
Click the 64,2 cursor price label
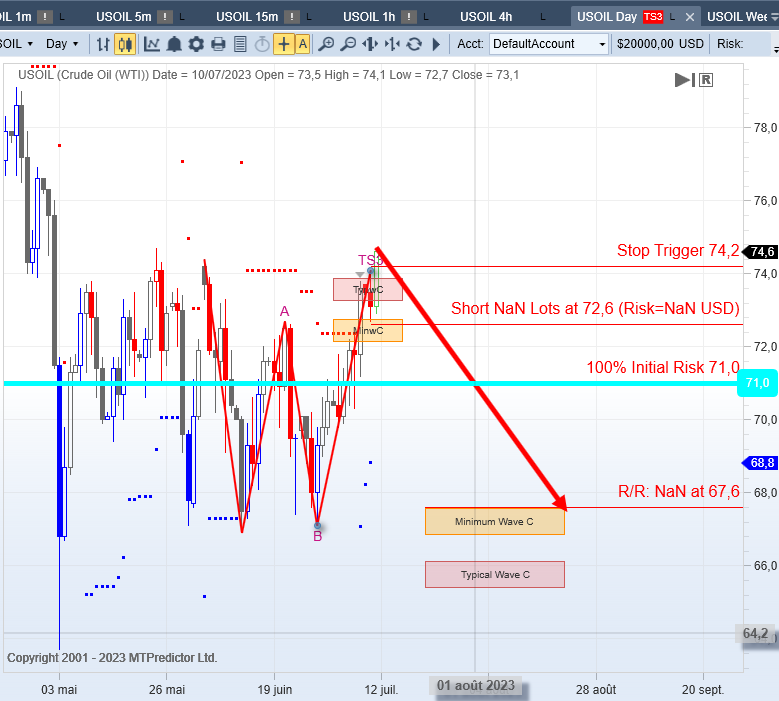755,633
